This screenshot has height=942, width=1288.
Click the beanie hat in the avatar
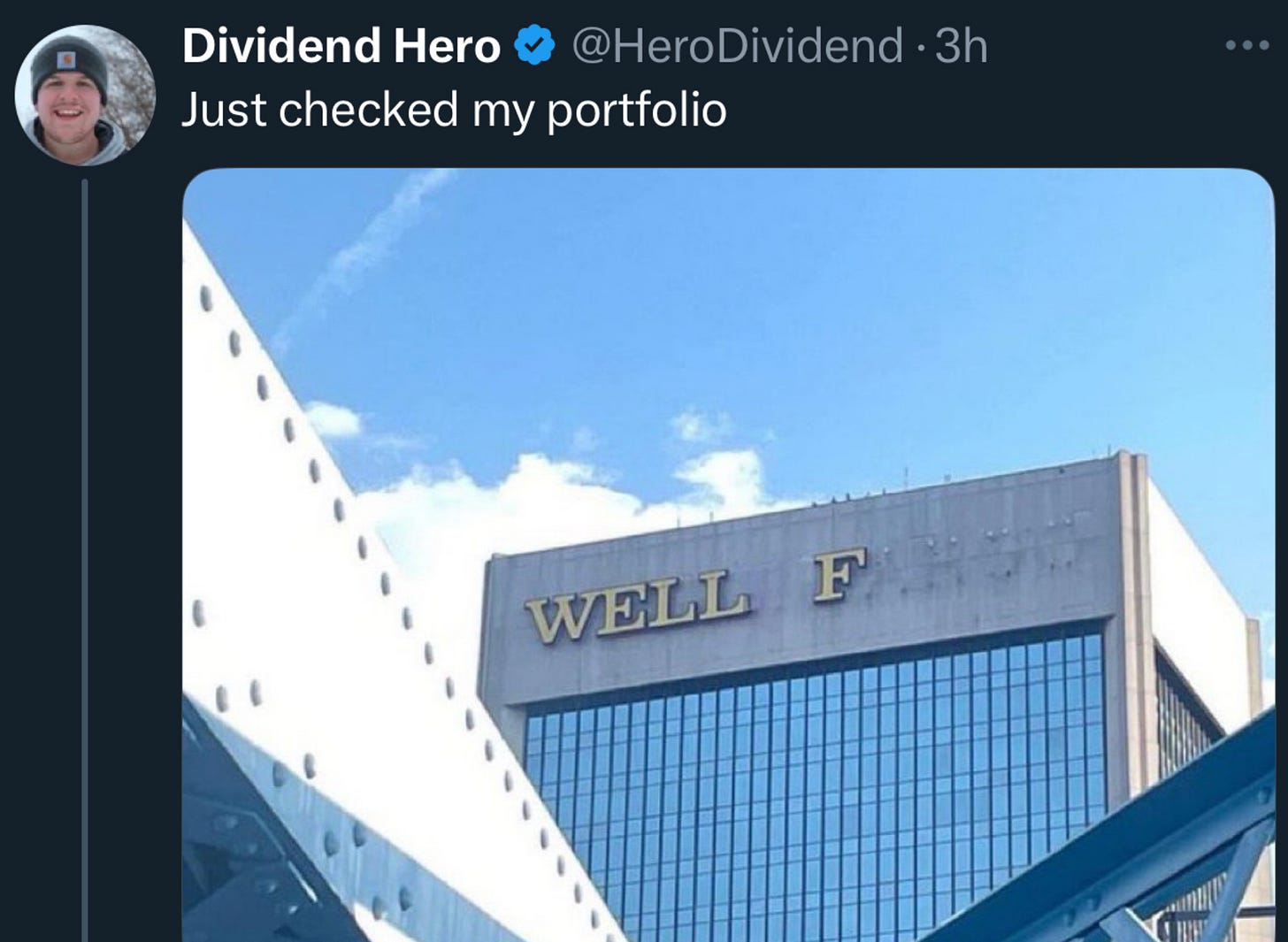coord(69,66)
